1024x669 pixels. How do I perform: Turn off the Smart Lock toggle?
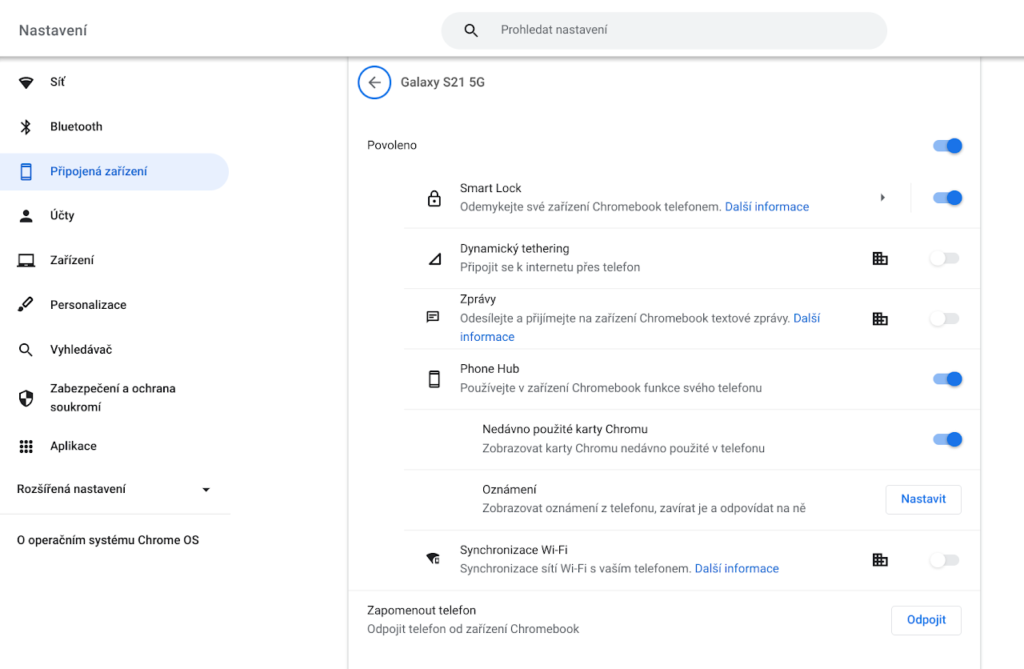[x=946, y=198]
